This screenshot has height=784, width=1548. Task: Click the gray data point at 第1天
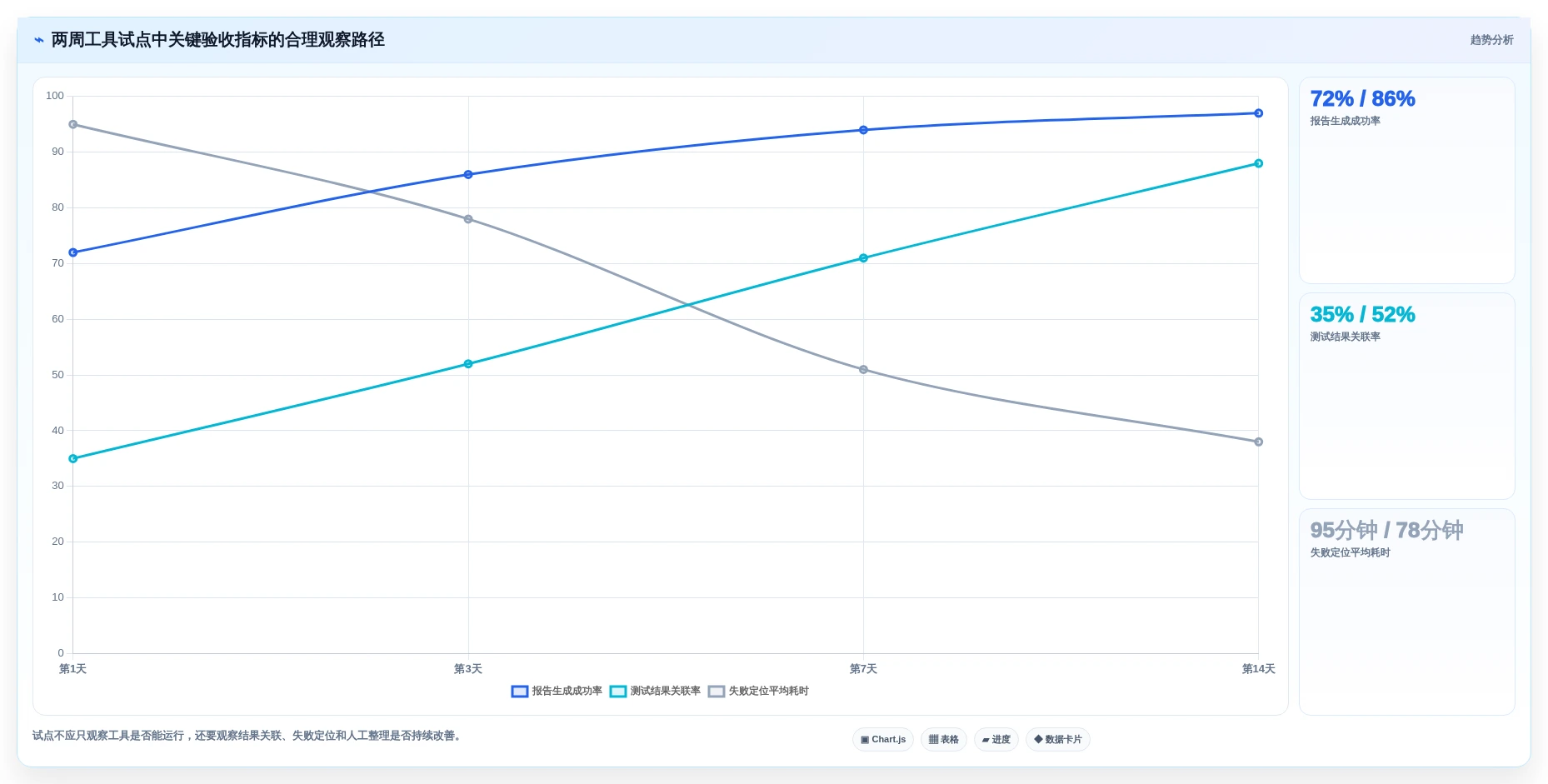[73, 124]
